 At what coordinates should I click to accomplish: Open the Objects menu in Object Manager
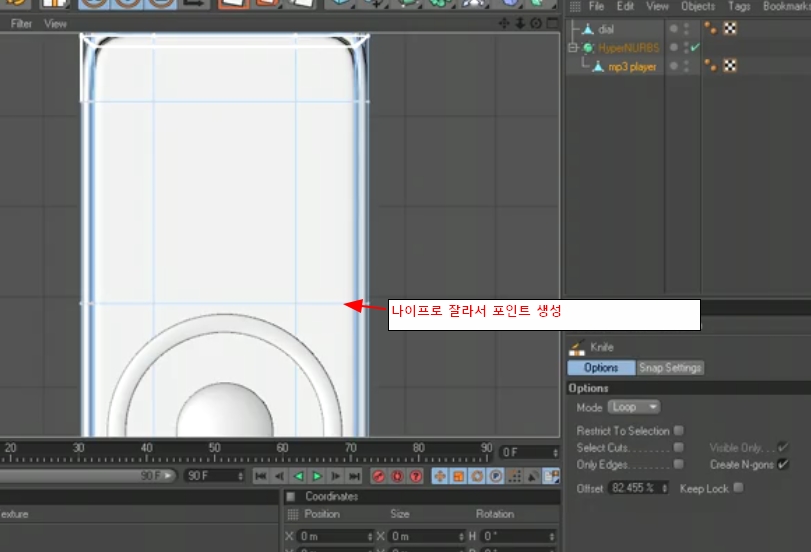pyautogui.click(x=698, y=6)
